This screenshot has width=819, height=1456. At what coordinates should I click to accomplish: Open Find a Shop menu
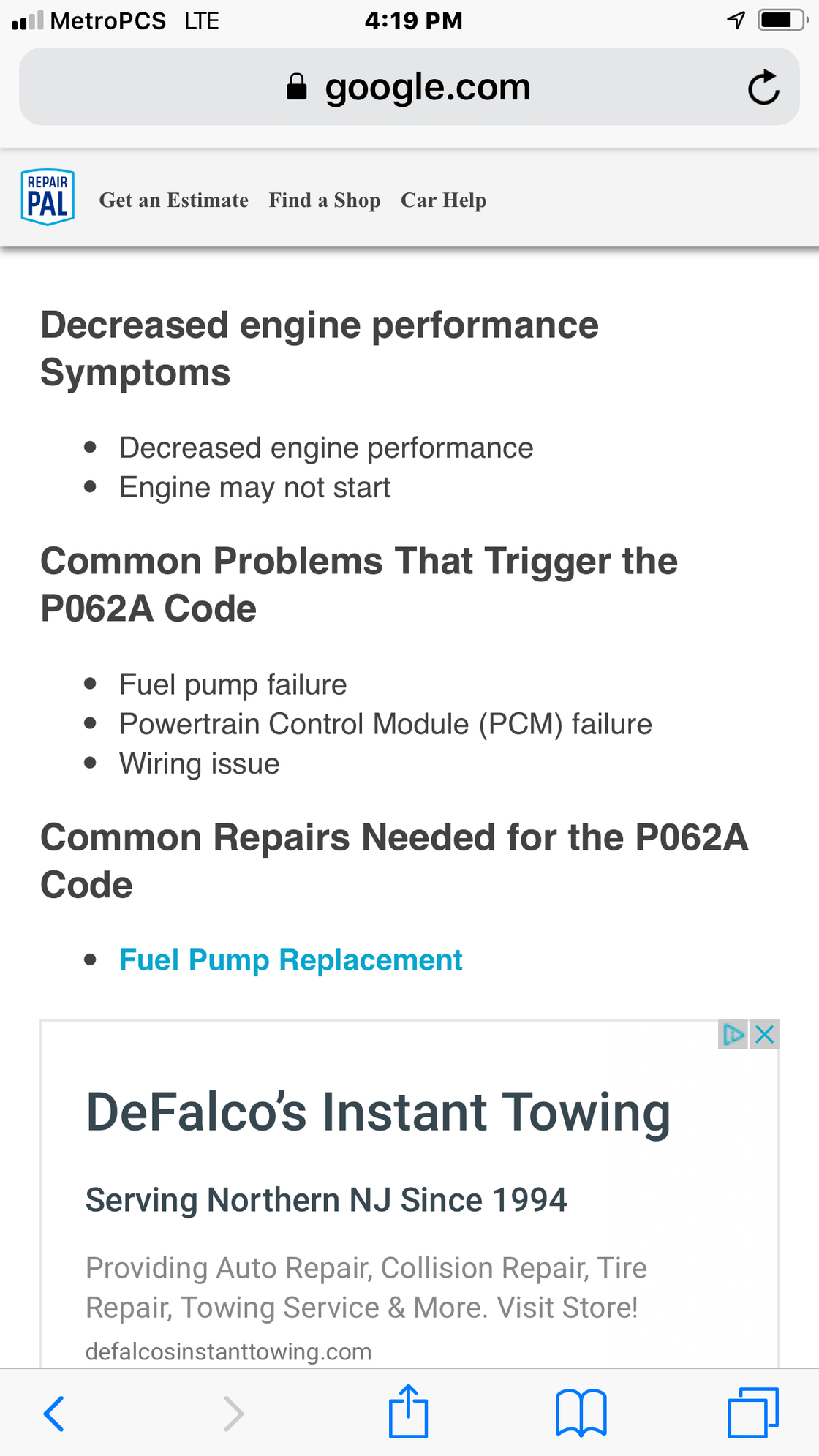click(x=325, y=200)
